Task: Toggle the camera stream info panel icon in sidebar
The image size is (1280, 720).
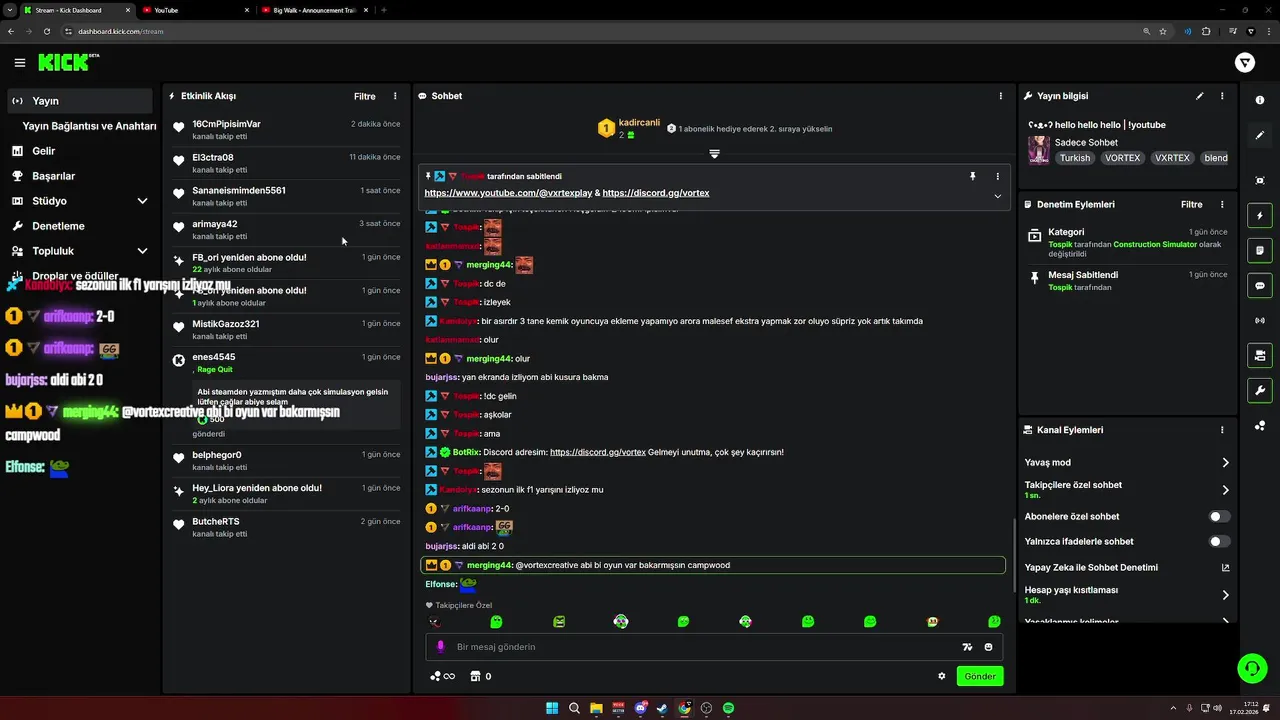Action: [1260, 355]
